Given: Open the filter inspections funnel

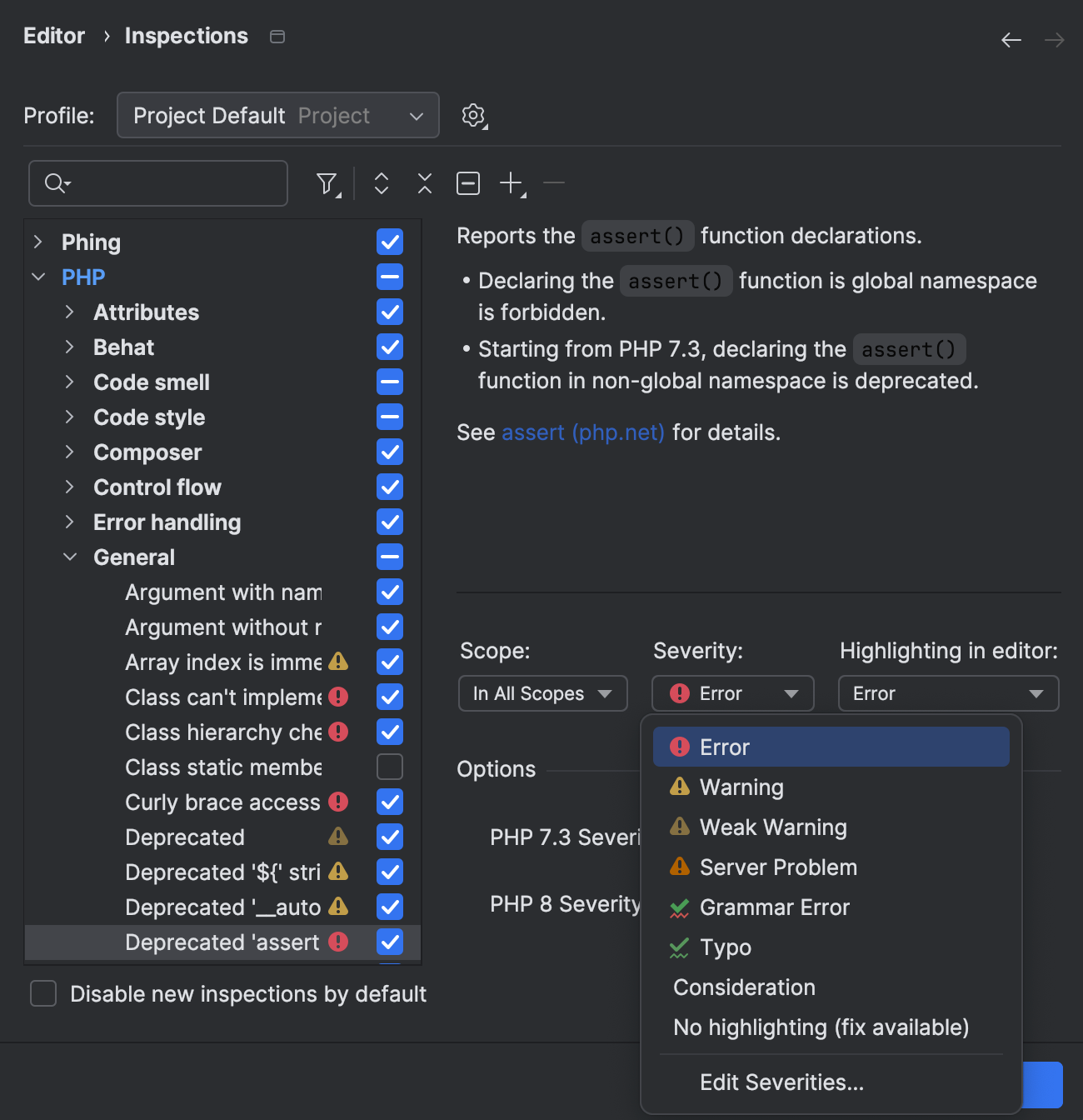Looking at the screenshot, I should (x=328, y=183).
